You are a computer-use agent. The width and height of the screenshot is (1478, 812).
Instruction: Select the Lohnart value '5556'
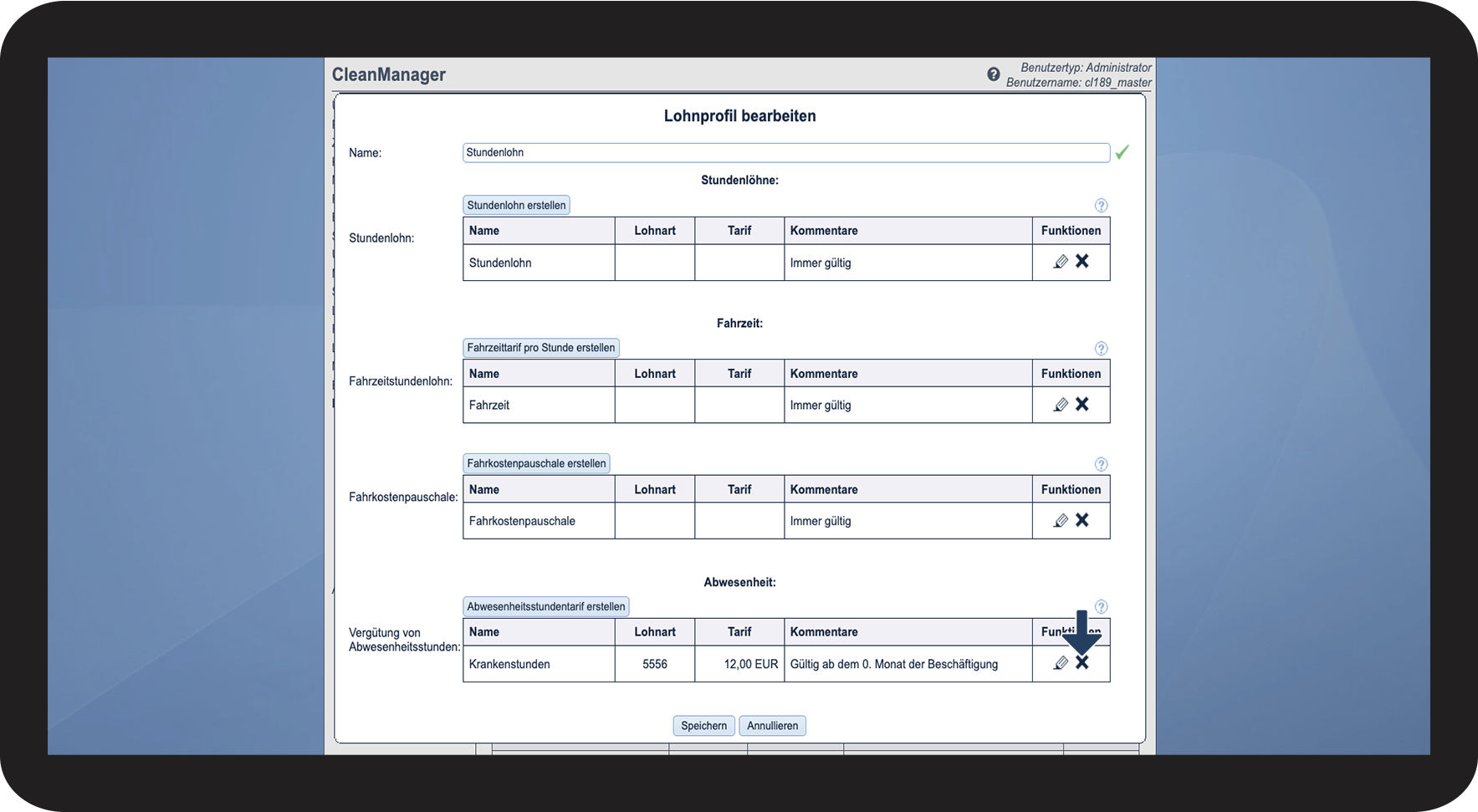coord(655,664)
